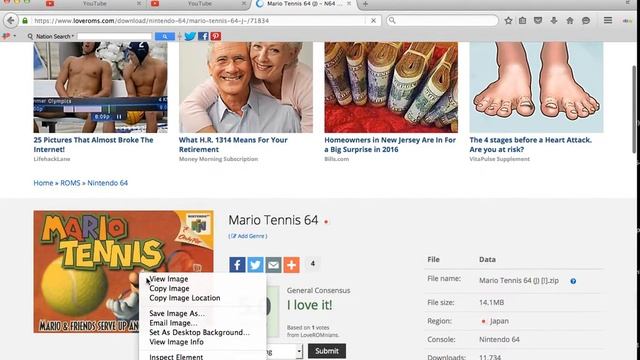Viewport: 640px width, 360px height.
Task: Switch to the first YouTube tab
Action: tap(94, 4)
